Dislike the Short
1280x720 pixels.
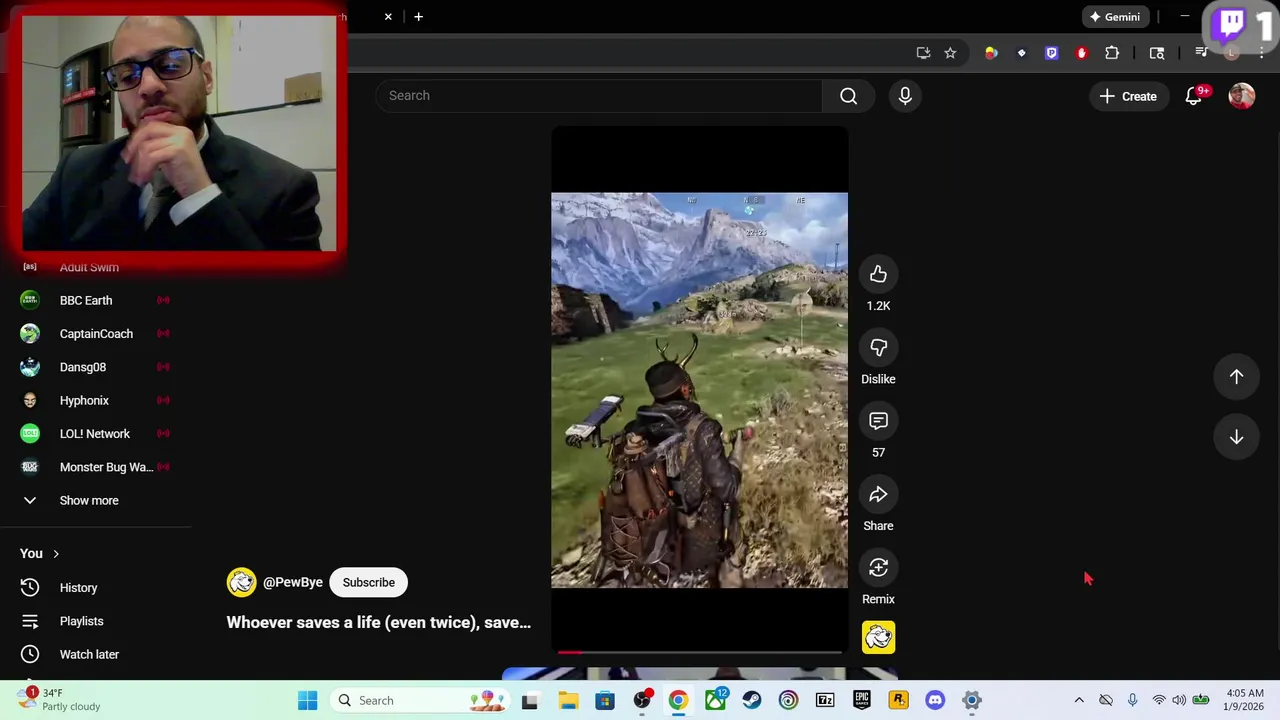878,347
